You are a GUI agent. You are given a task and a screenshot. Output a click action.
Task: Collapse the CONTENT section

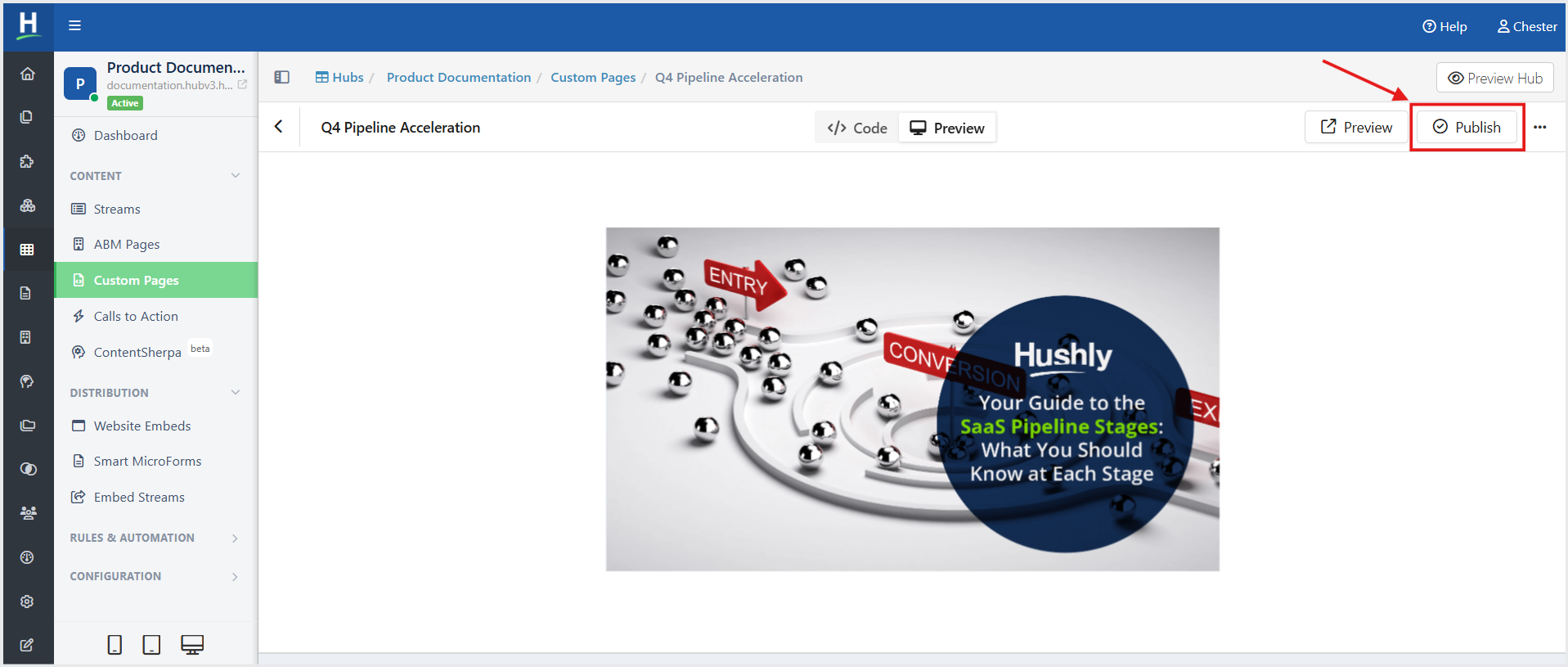(x=236, y=176)
